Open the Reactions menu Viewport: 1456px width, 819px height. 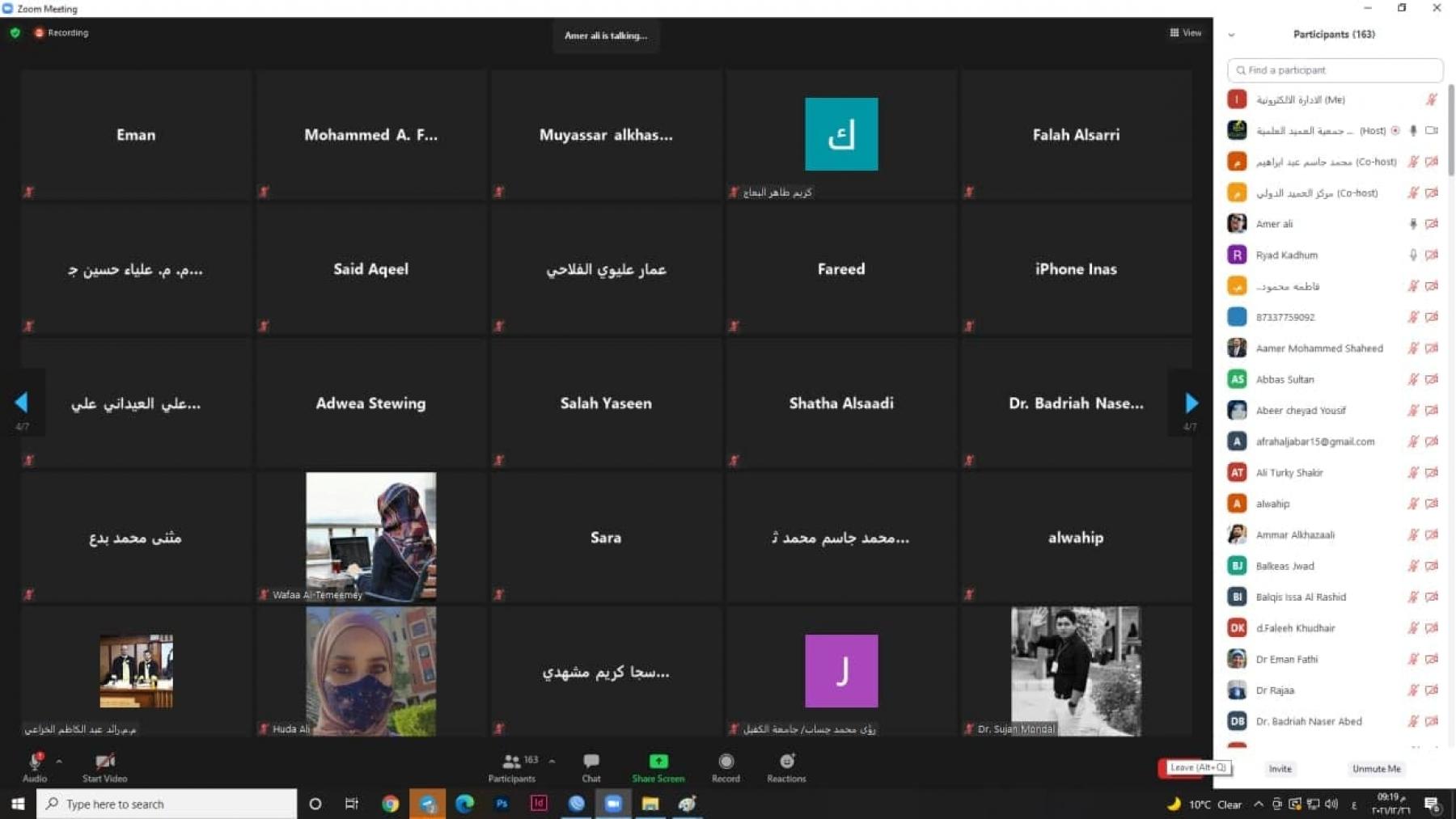point(786,762)
